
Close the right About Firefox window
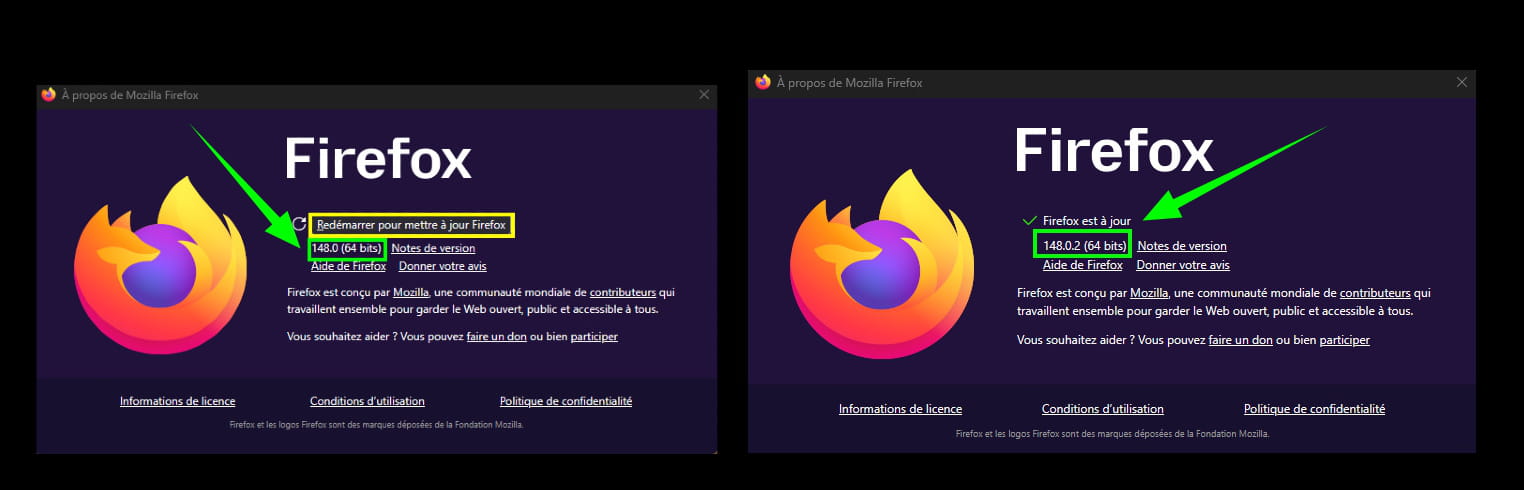[x=1463, y=83]
